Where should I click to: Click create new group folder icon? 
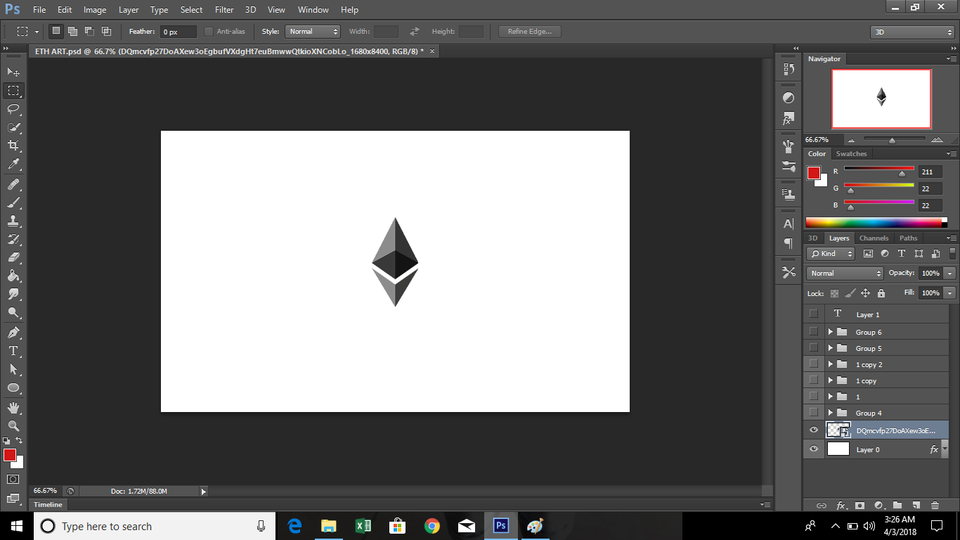897,505
